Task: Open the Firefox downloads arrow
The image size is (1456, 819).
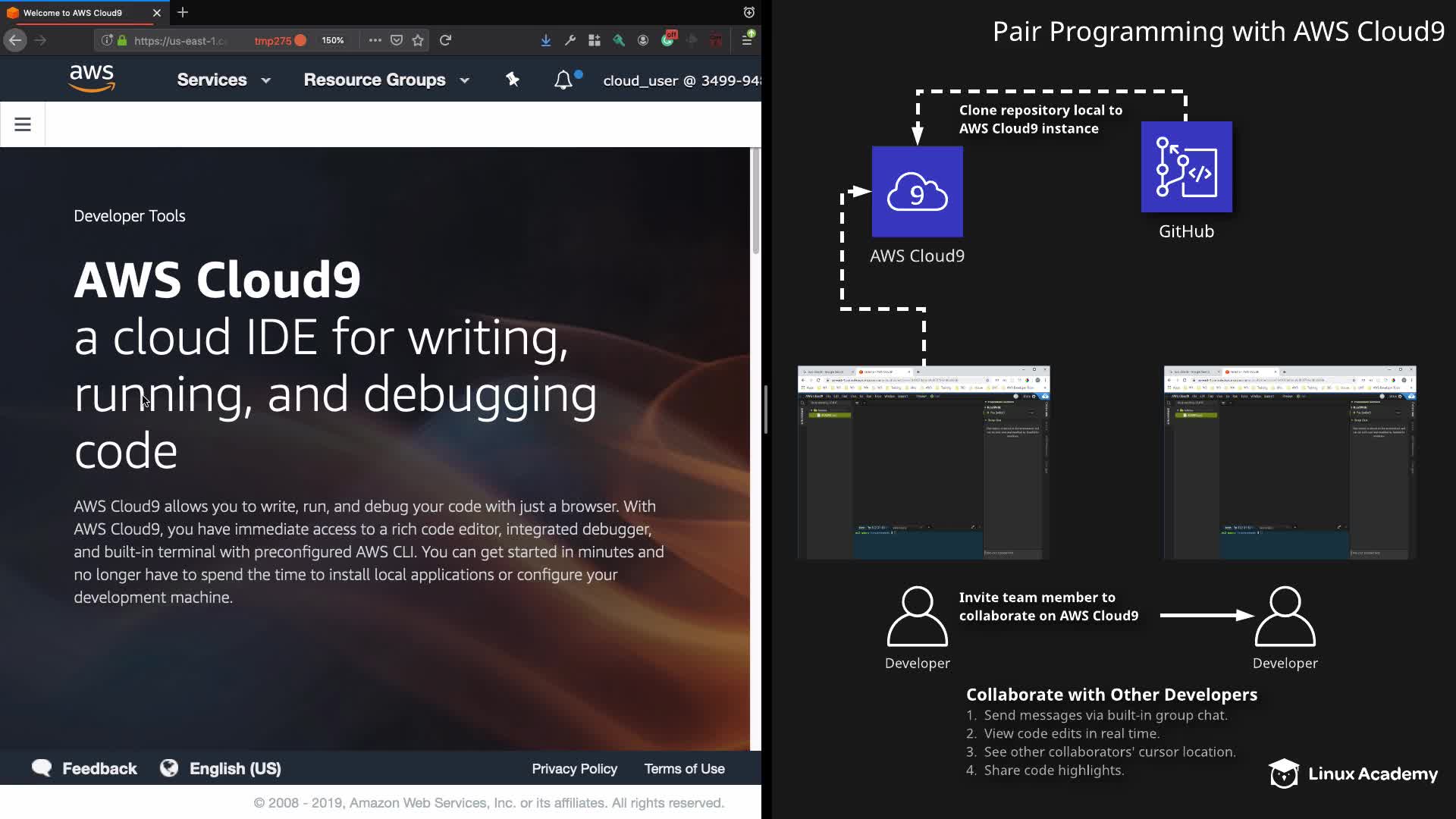Action: [x=545, y=40]
